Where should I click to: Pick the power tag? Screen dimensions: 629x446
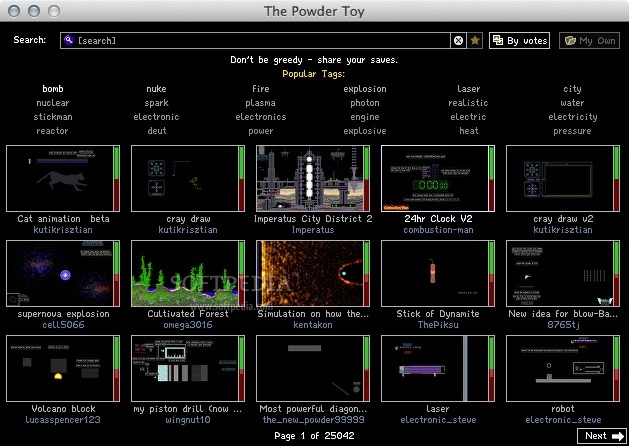(261, 131)
